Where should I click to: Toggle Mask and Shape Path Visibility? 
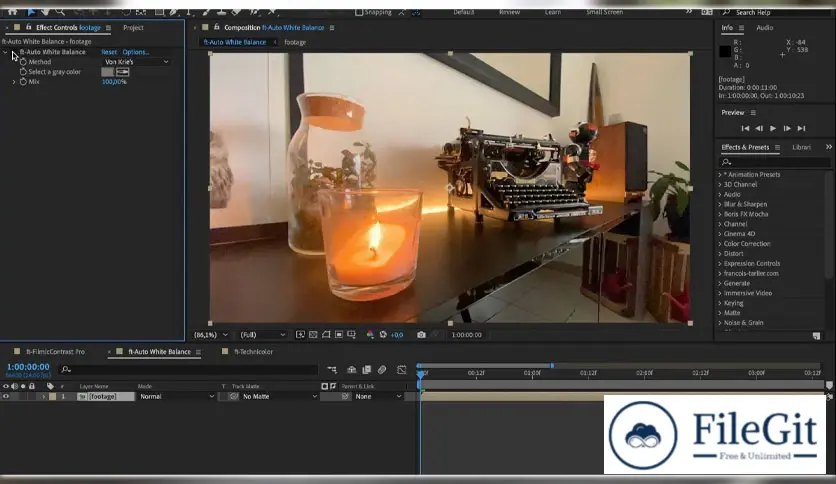tap(326, 335)
